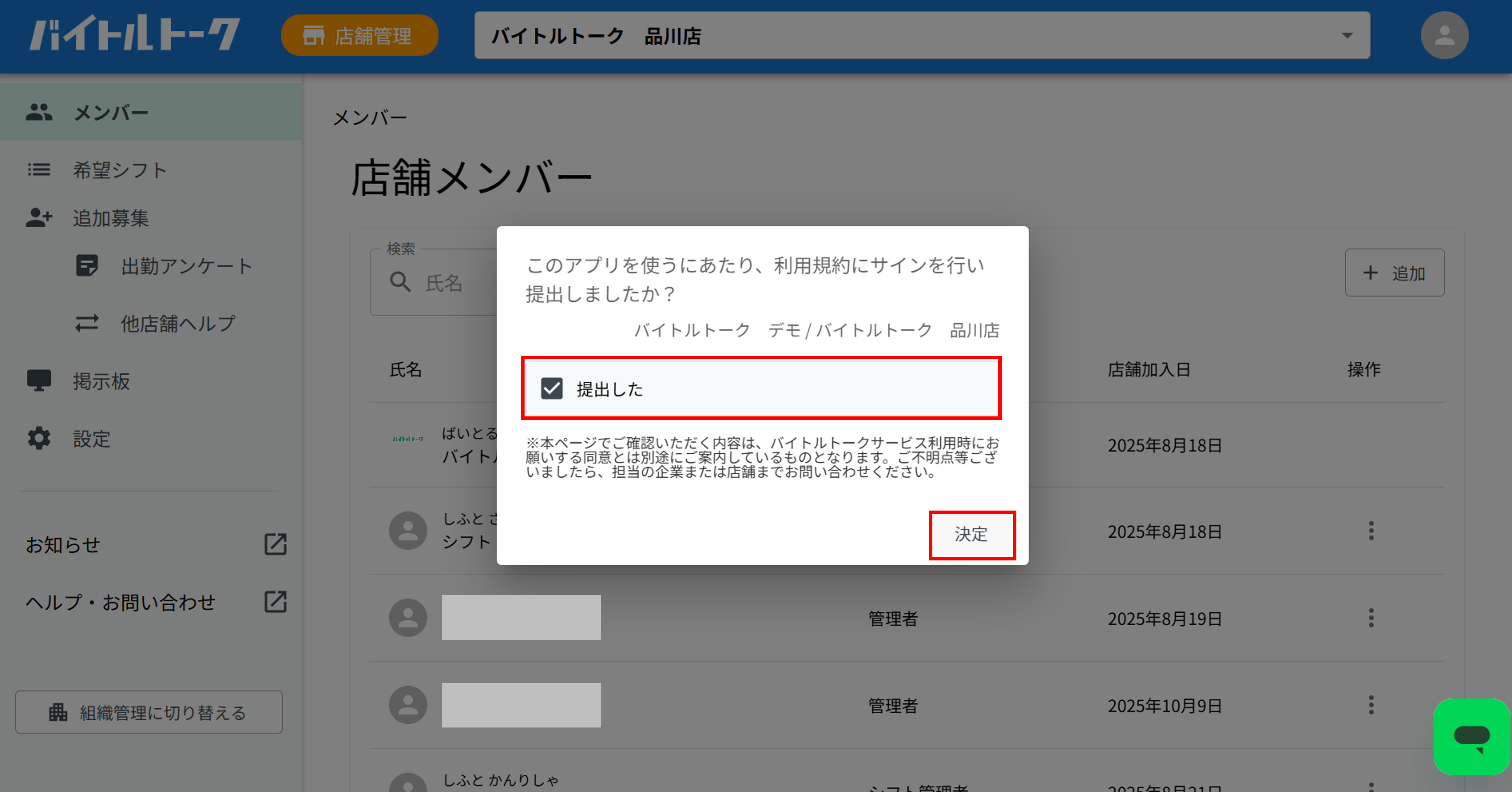Click avatar of the しふと member row
The image size is (1512, 792).
pos(408,531)
